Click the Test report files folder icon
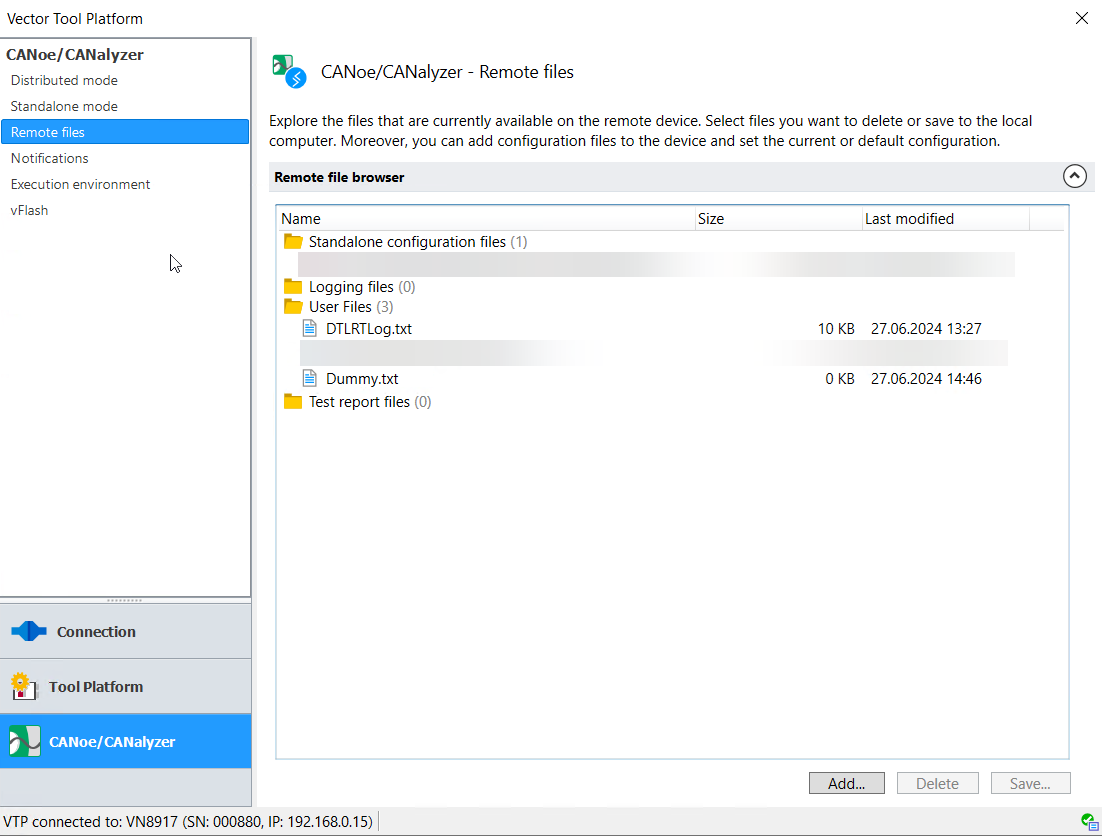This screenshot has width=1102, height=836. tap(293, 402)
